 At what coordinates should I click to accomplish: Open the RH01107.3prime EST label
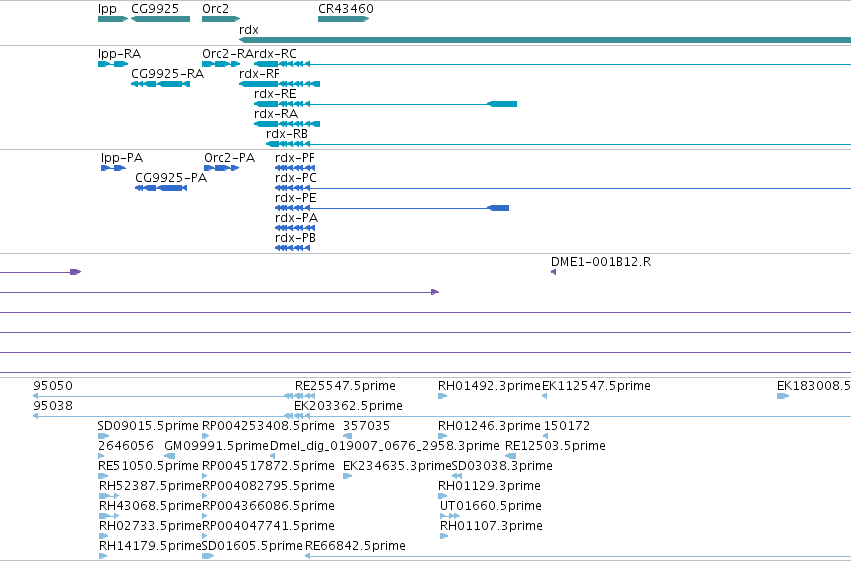point(491,527)
